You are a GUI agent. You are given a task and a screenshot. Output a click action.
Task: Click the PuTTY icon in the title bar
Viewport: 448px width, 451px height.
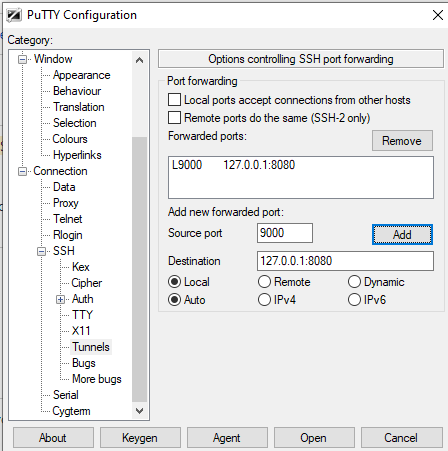pyautogui.click(x=14, y=15)
